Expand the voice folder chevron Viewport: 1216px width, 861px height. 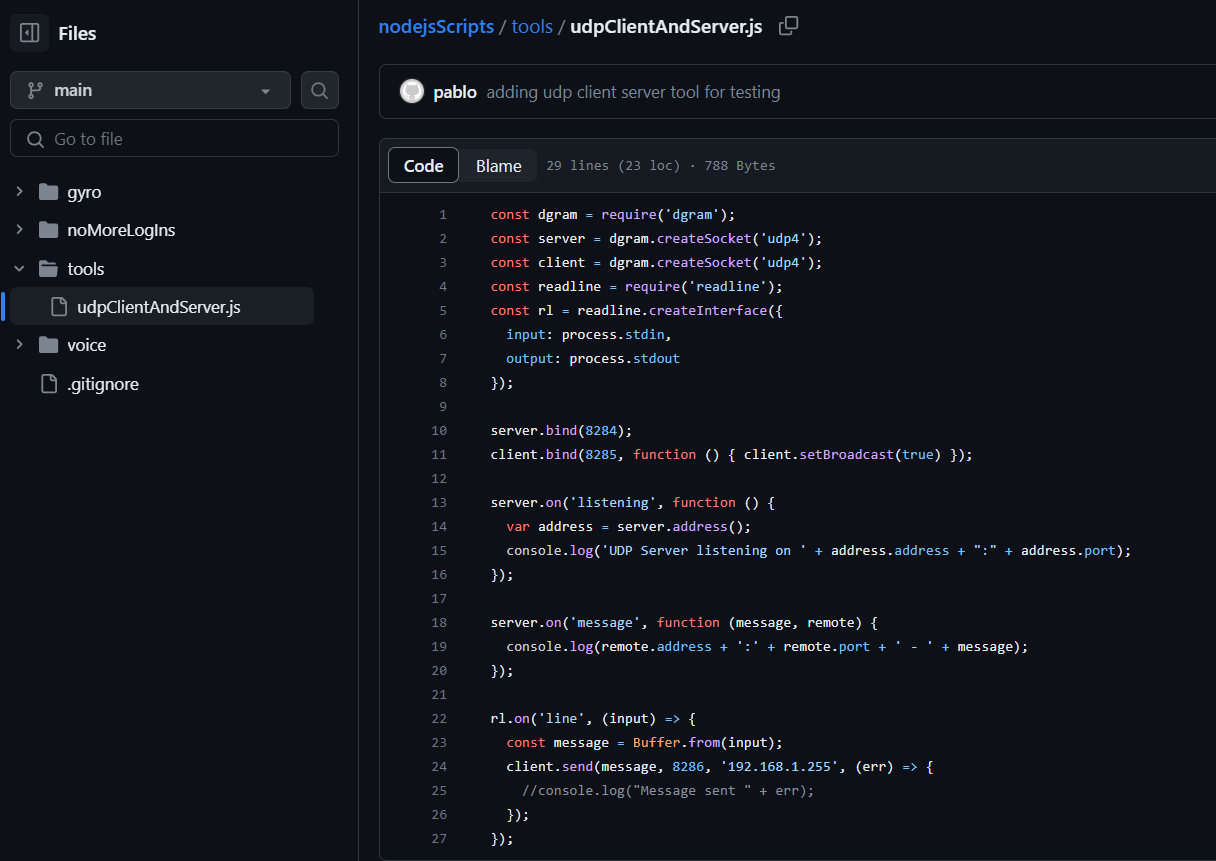[x=19, y=345]
